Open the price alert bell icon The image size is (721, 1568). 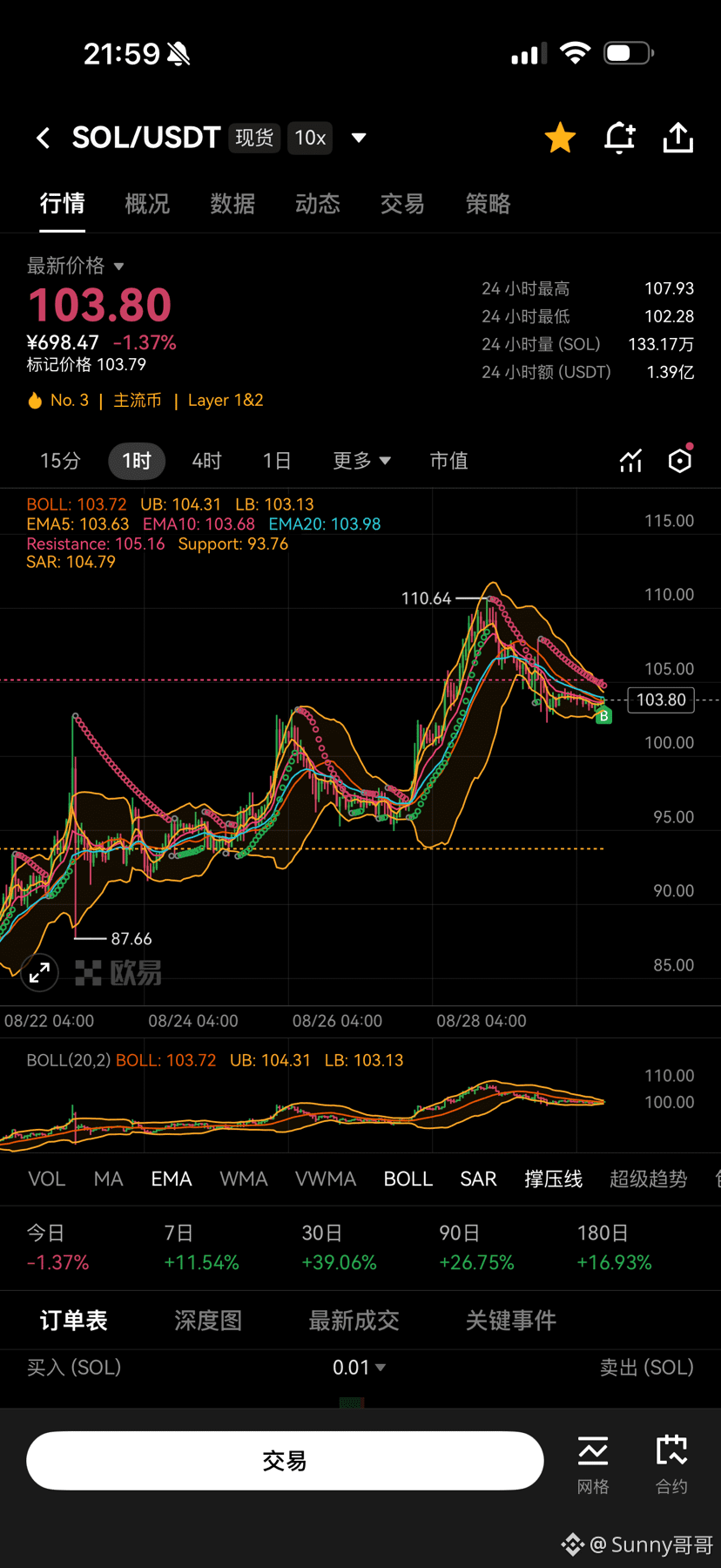click(x=619, y=138)
